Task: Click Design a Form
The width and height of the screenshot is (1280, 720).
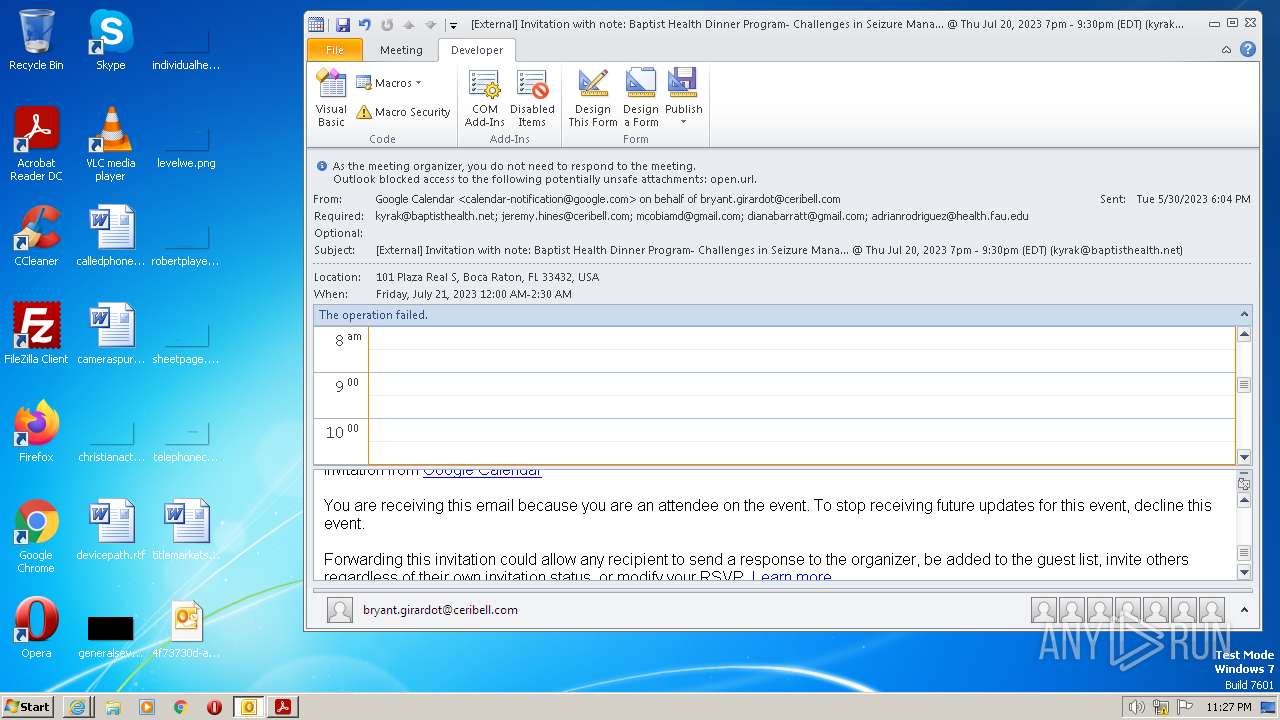Action: [641, 98]
